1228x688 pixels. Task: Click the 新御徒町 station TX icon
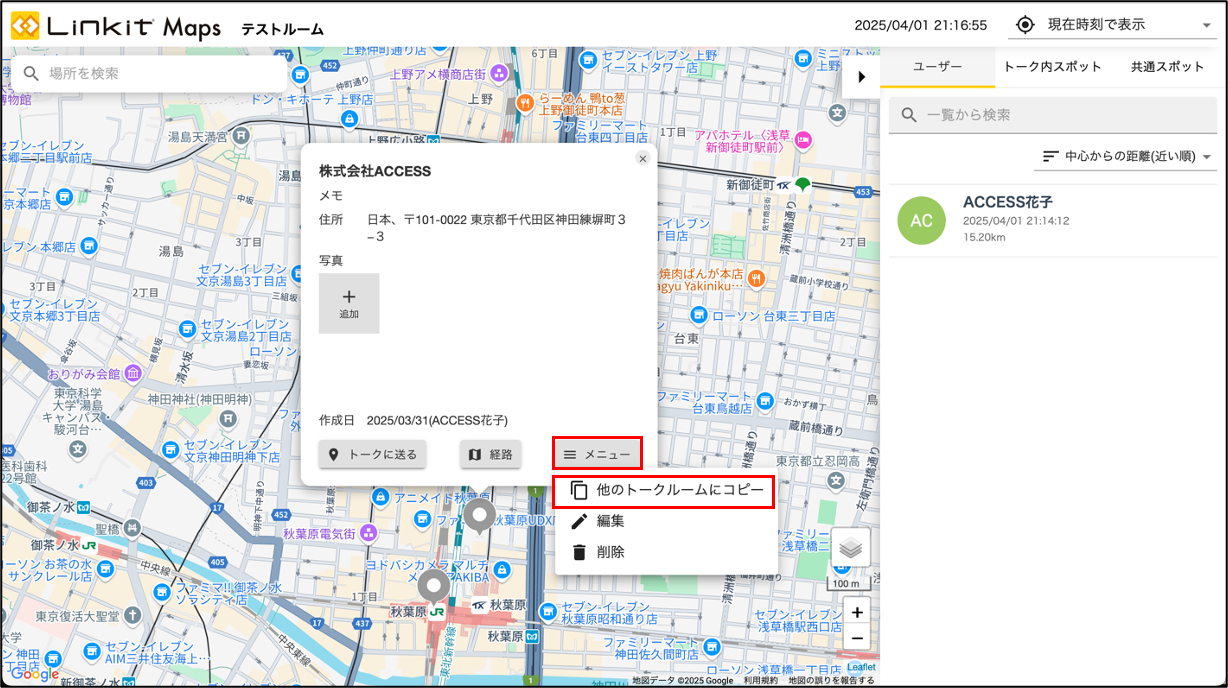(x=784, y=185)
